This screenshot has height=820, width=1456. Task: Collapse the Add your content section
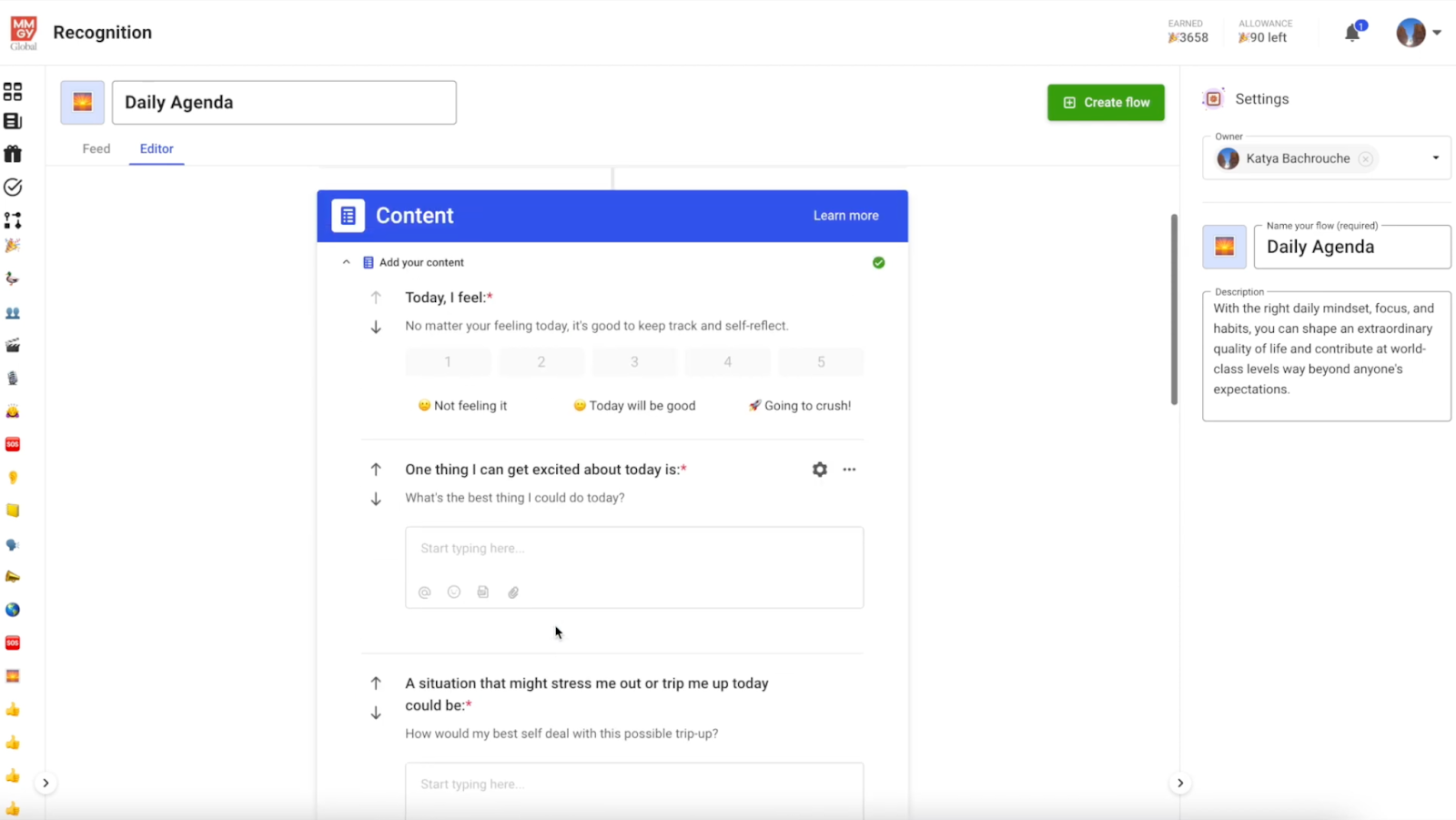point(347,262)
